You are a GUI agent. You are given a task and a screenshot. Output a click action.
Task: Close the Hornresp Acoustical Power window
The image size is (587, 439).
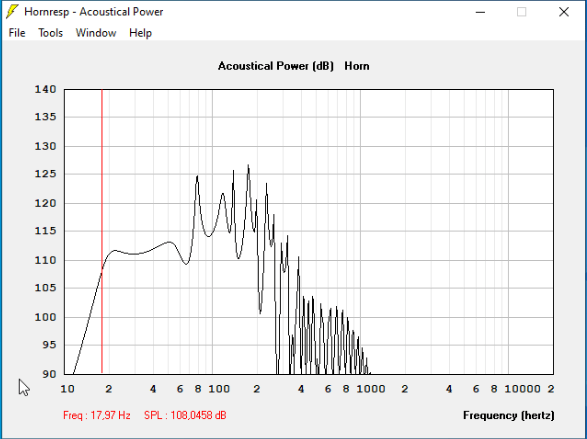(x=564, y=12)
